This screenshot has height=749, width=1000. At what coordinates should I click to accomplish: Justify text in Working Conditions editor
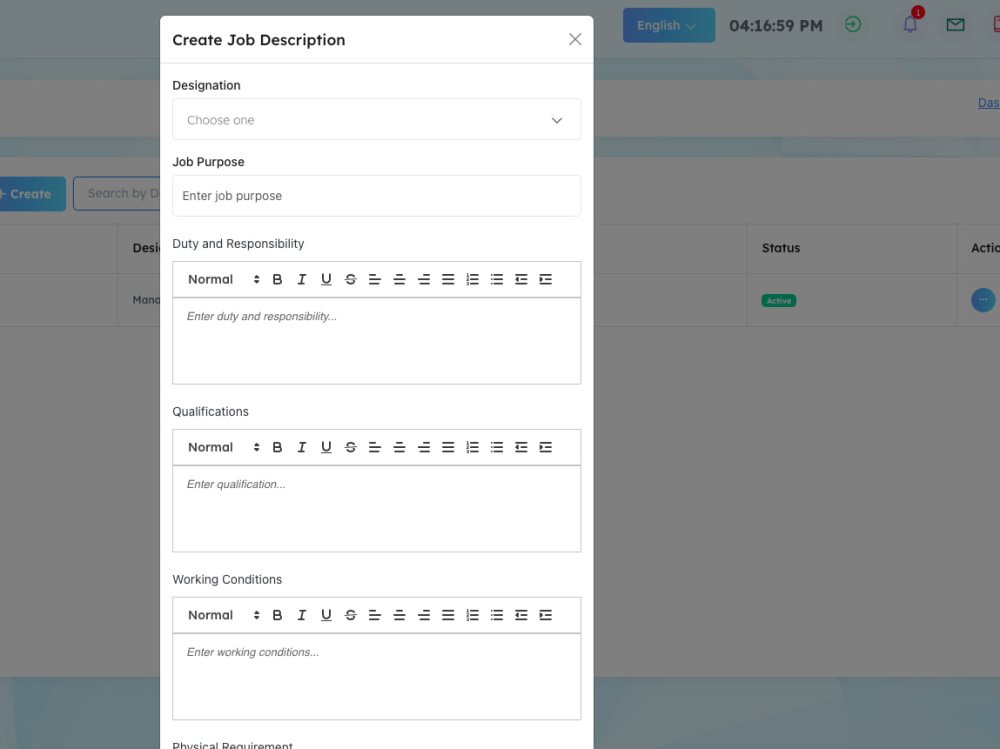point(448,615)
